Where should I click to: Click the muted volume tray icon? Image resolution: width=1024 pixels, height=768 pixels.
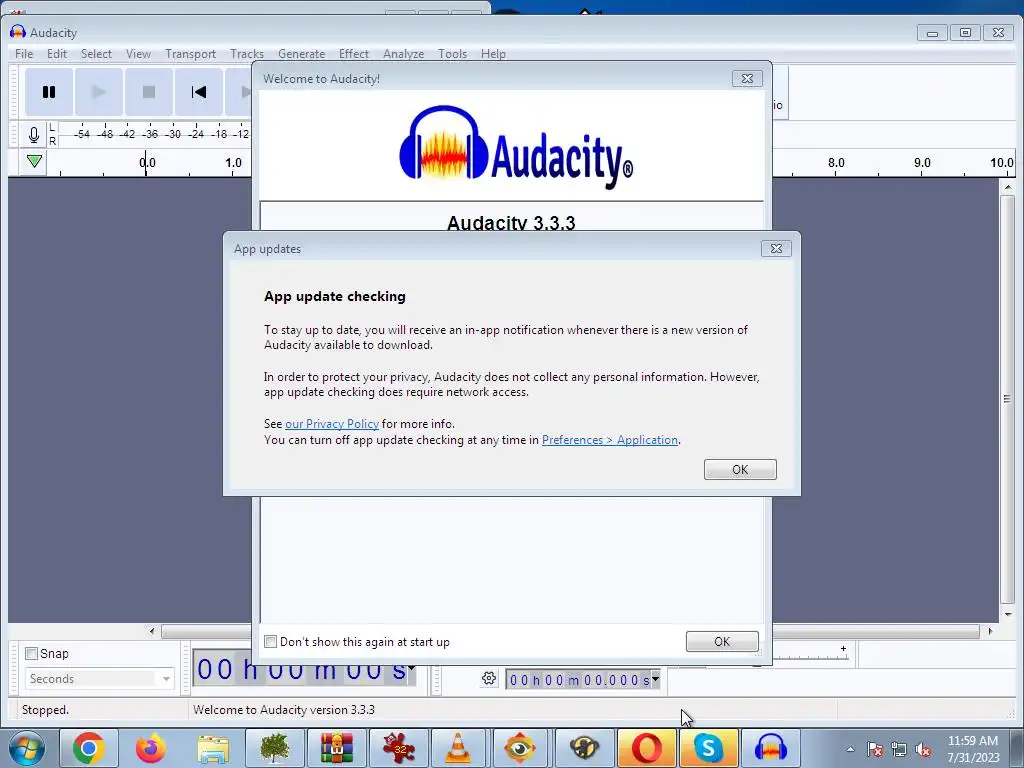(x=923, y=750)
